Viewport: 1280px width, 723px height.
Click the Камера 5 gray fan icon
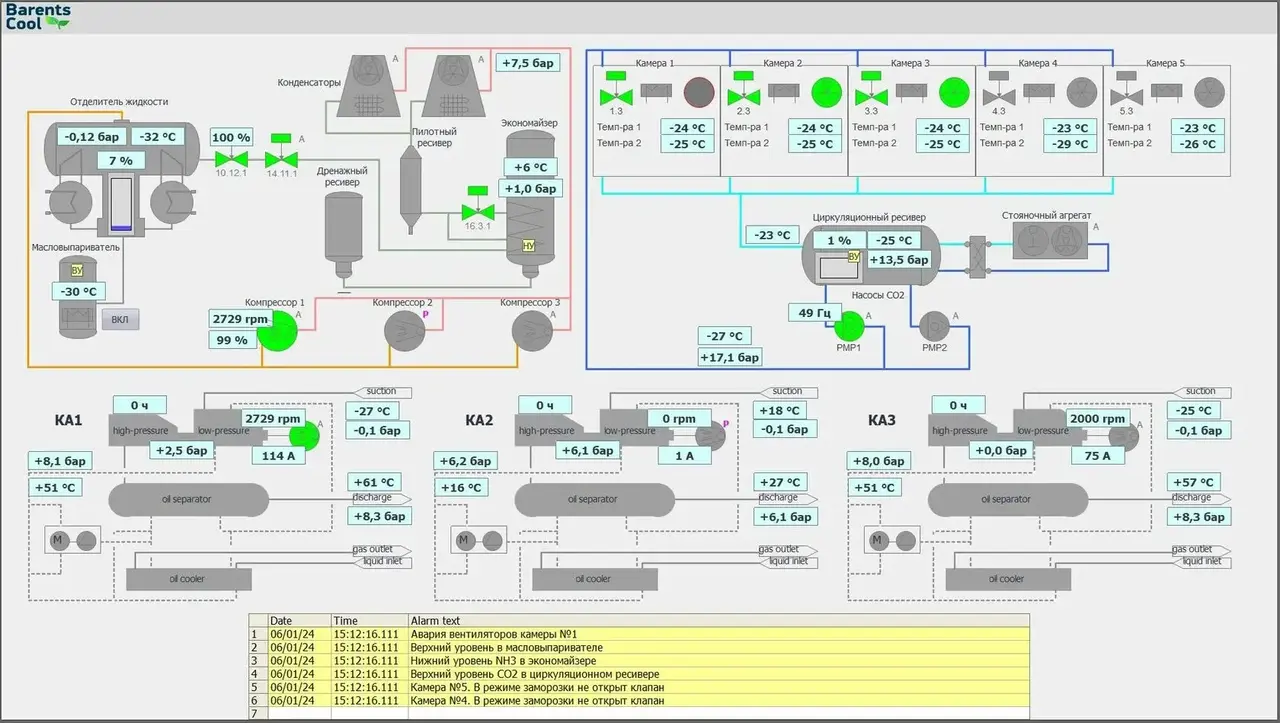point(1210,92)
